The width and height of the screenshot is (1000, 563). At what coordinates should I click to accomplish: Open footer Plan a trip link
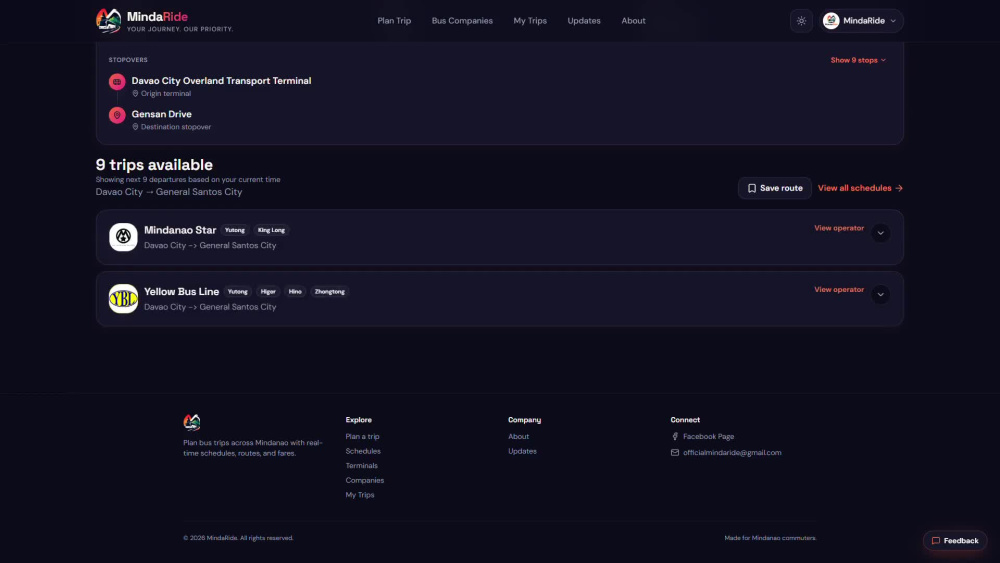click(362, 437)
